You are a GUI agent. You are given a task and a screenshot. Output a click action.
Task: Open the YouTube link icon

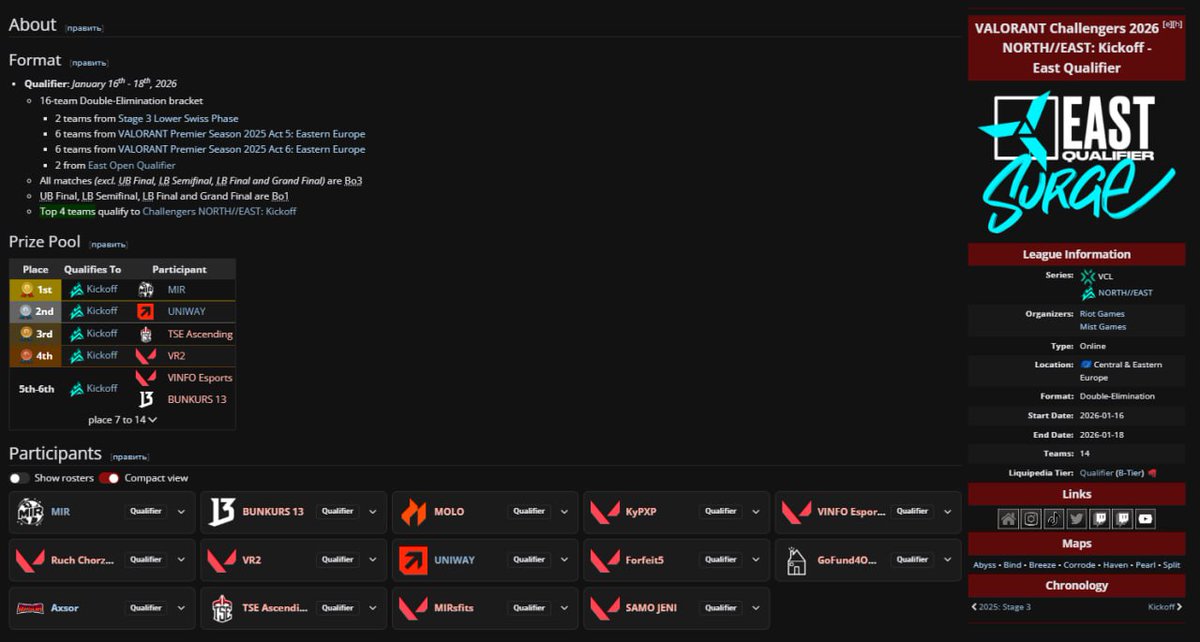pyautogui.click(x=1145, y=518)
